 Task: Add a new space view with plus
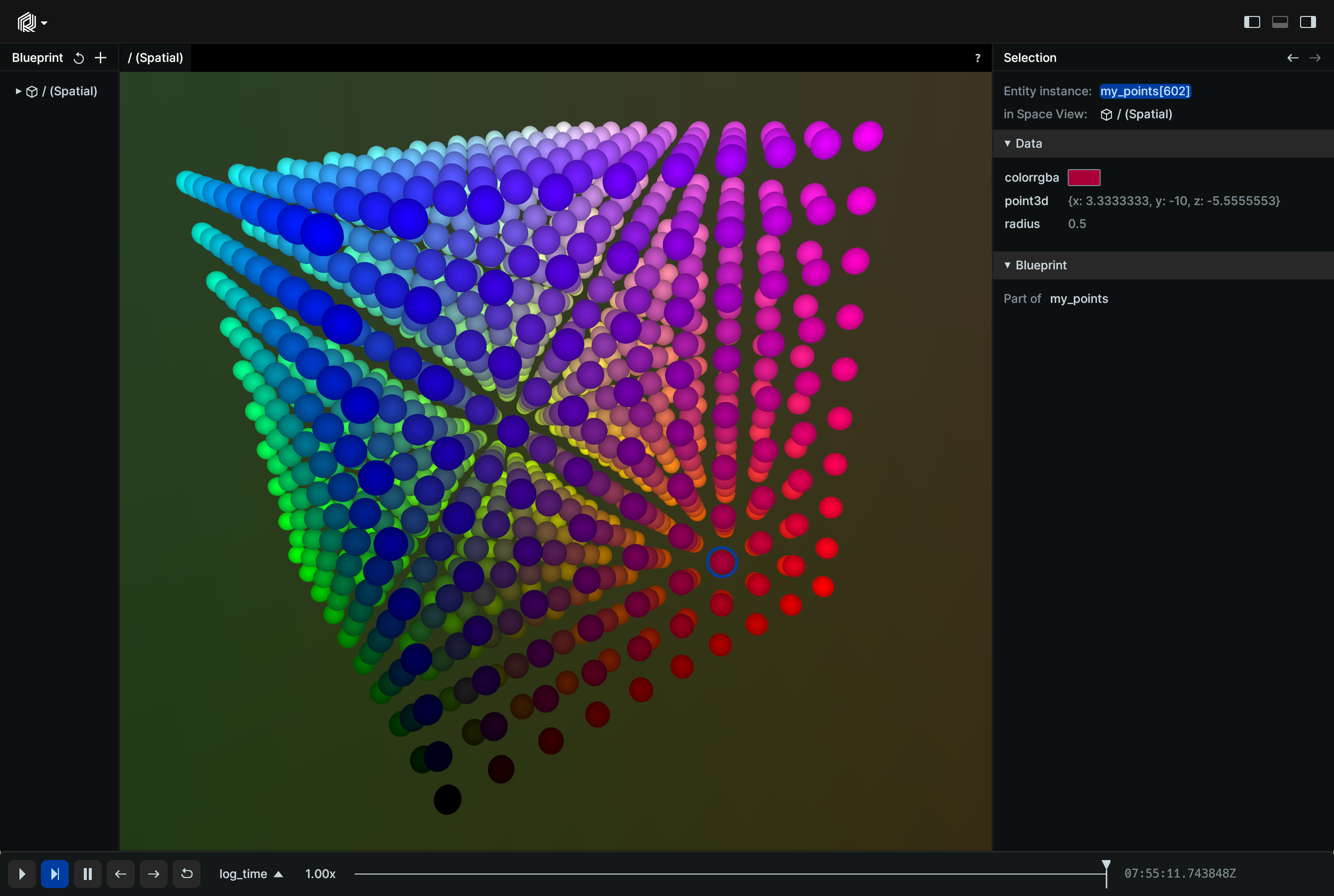click(x=101, y=58)
